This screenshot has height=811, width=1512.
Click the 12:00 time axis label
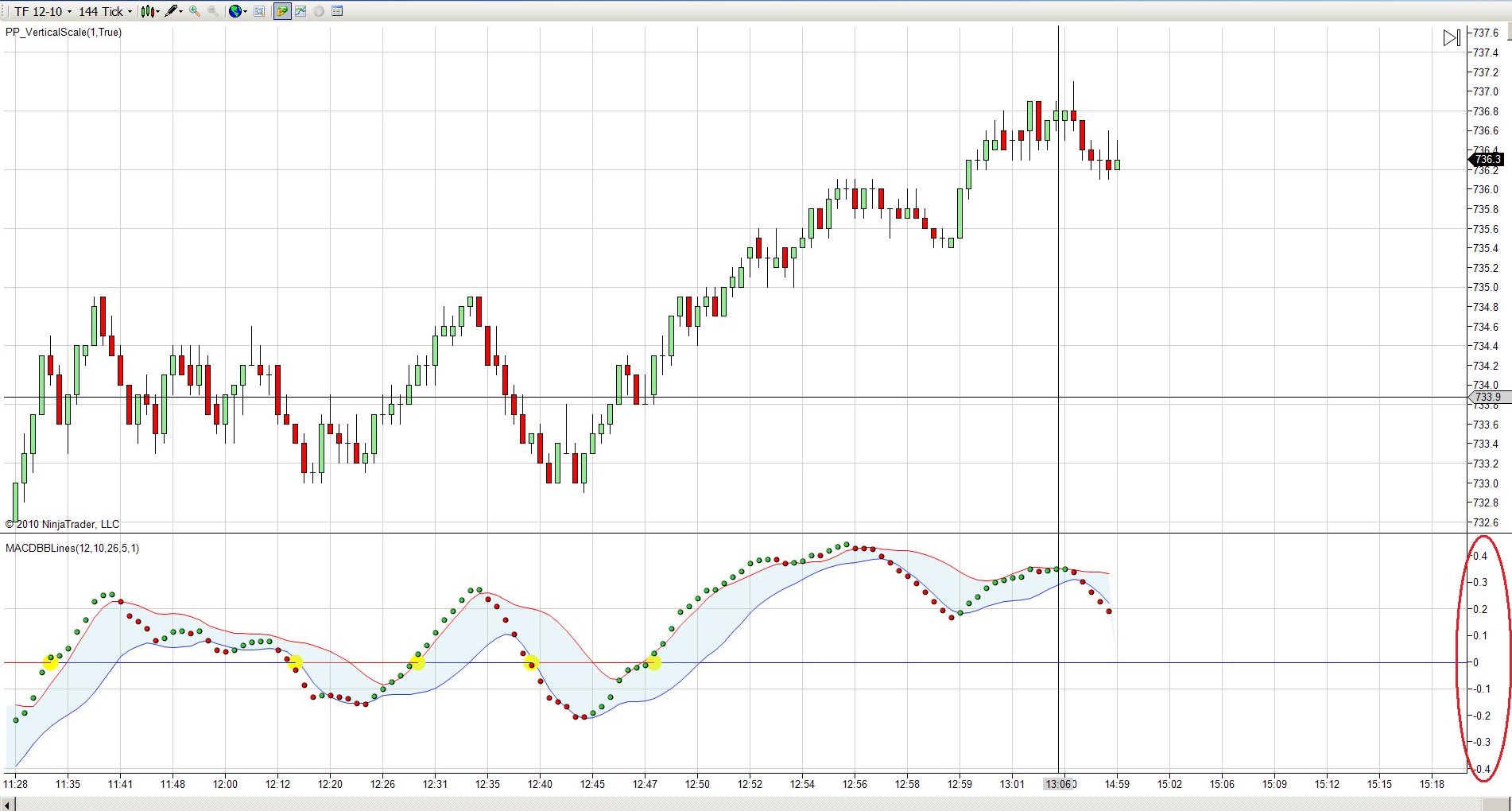225,784
